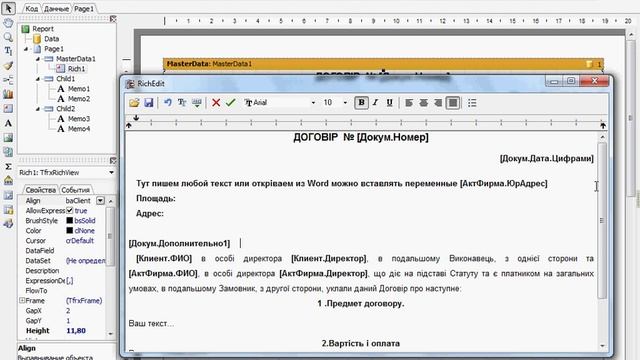The width and height of the screenshot is (640, 360).
Task: Open the Align baClient value dropdown
Action: [100, 200]
